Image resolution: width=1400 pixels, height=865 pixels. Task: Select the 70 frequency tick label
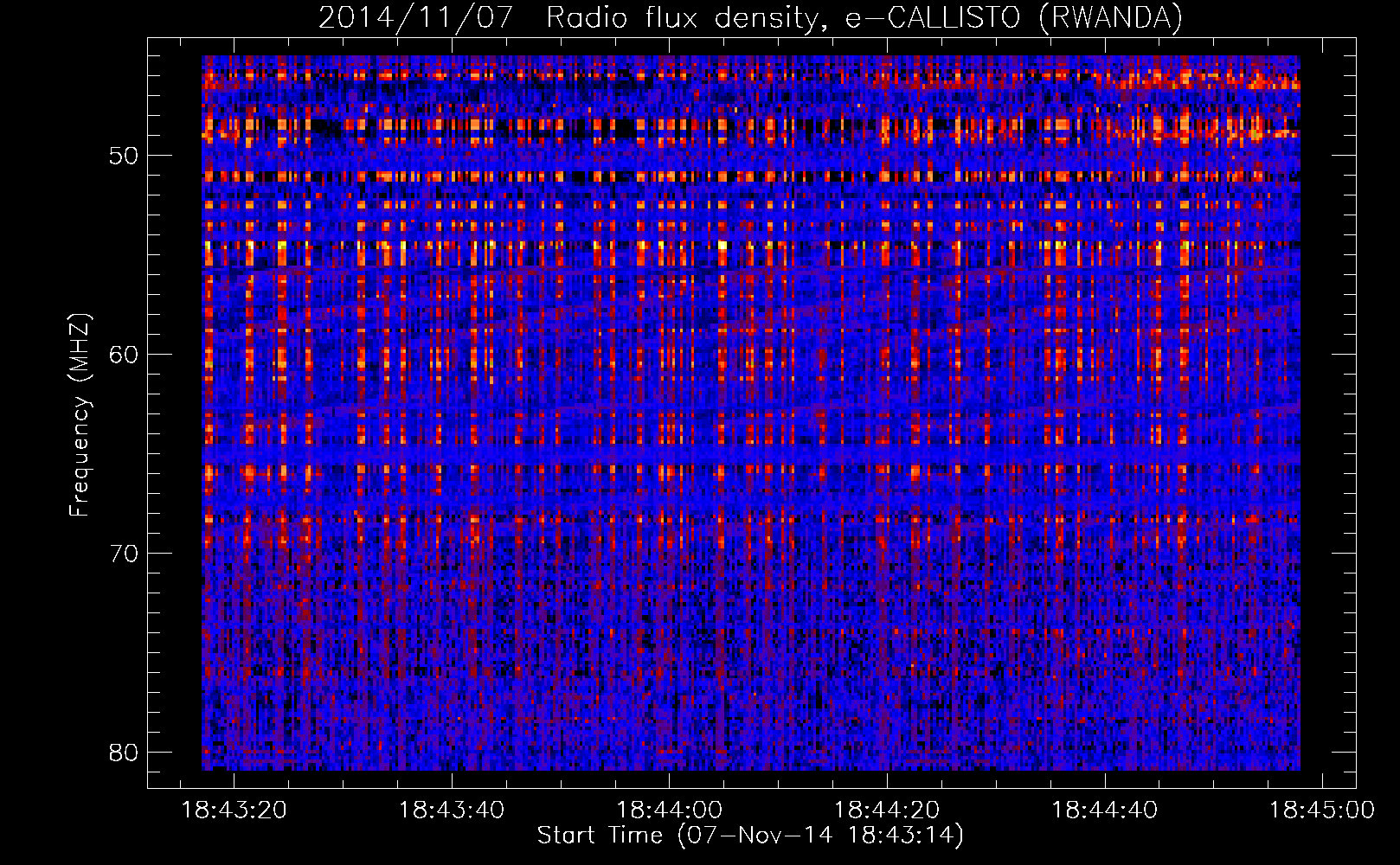click(125, 553)
